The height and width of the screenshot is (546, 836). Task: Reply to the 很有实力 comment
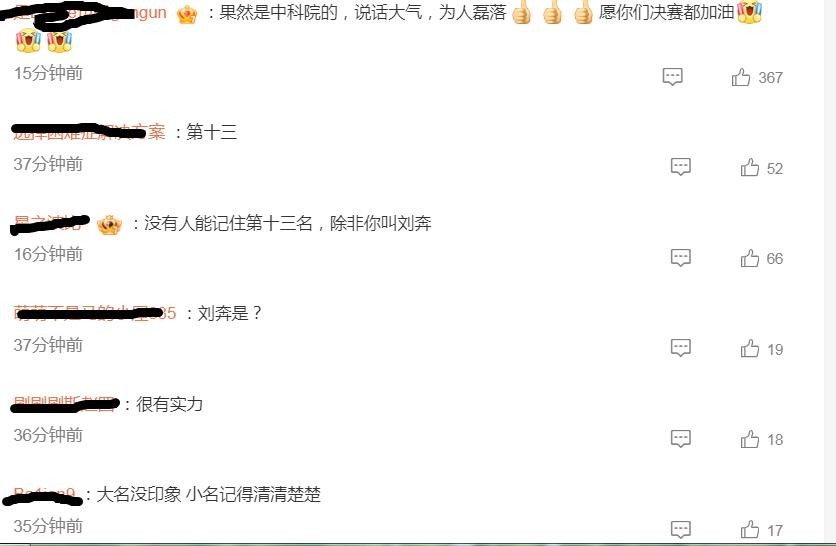tap(680, 439)
